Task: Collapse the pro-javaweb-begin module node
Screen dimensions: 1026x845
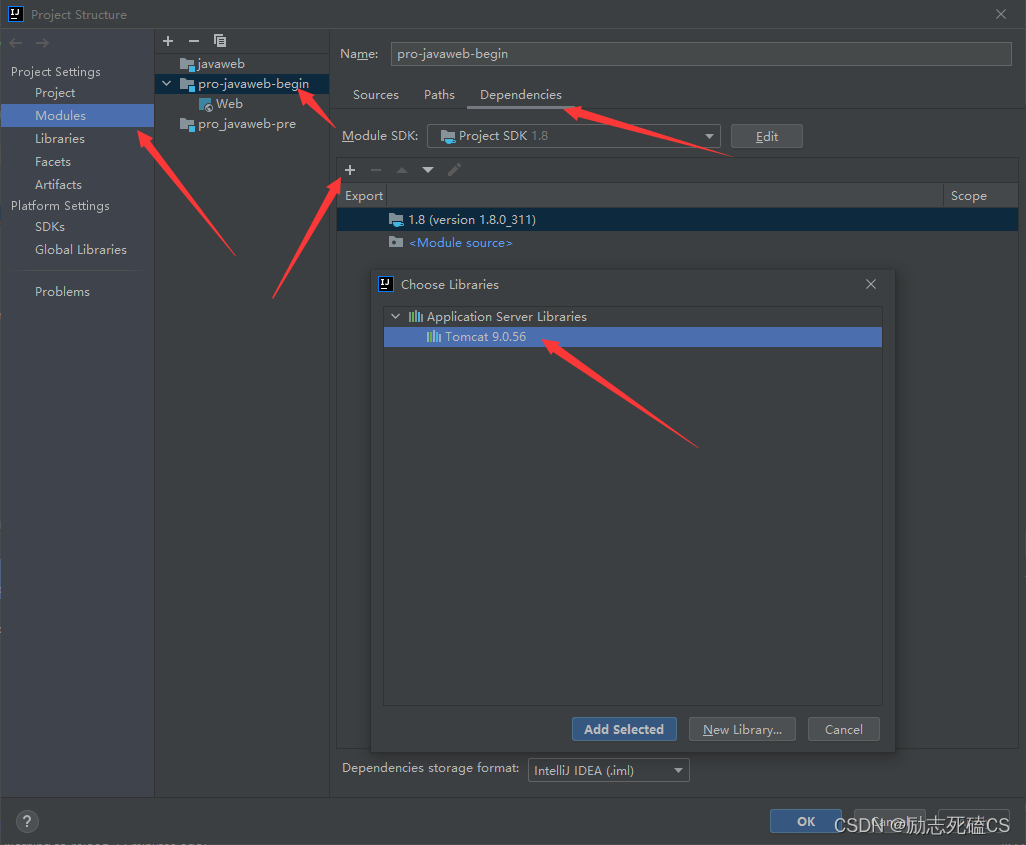Action: [x=167, y=84]
